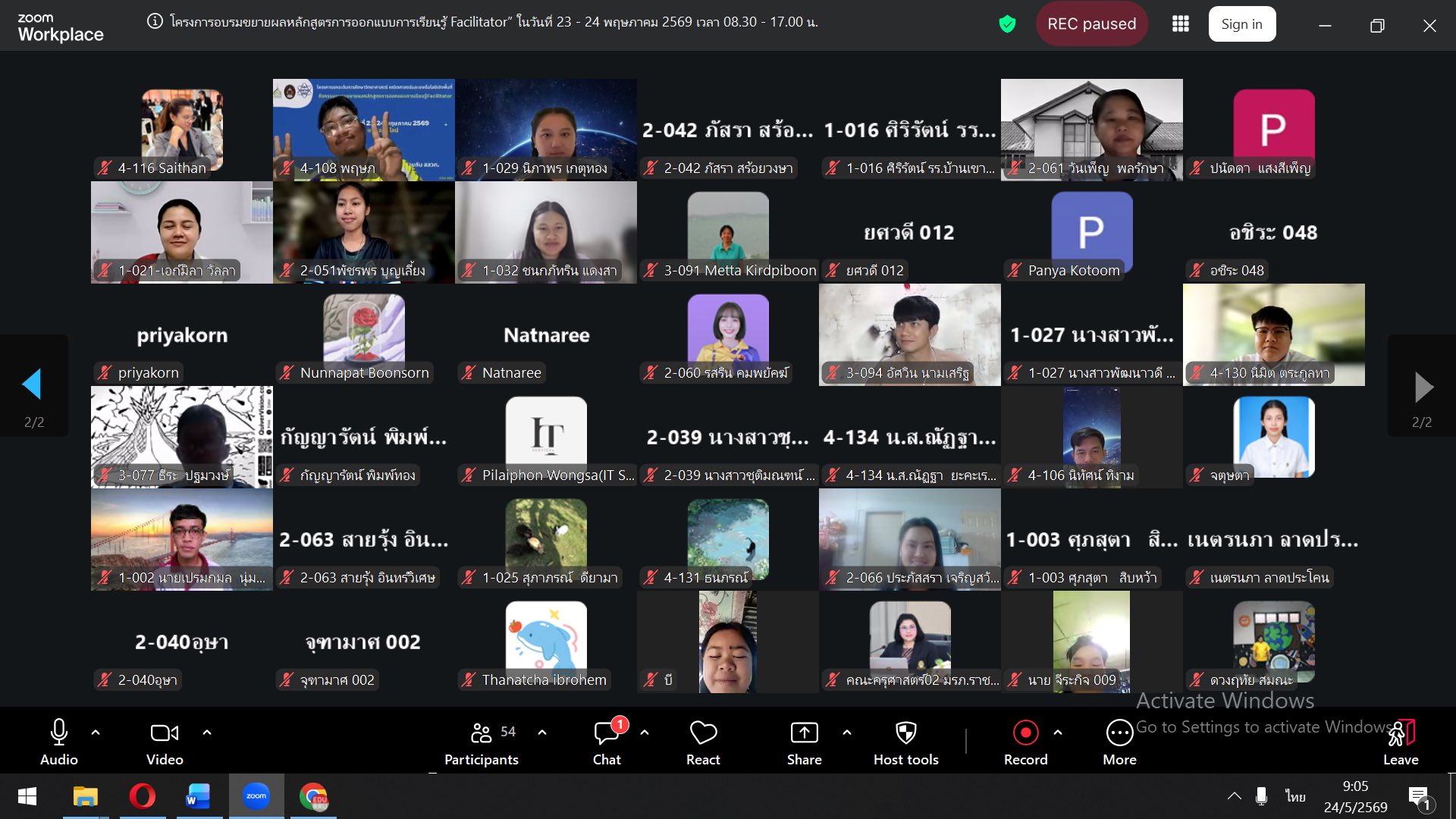Expand the Record options arrow

[x=1058, y=733]
